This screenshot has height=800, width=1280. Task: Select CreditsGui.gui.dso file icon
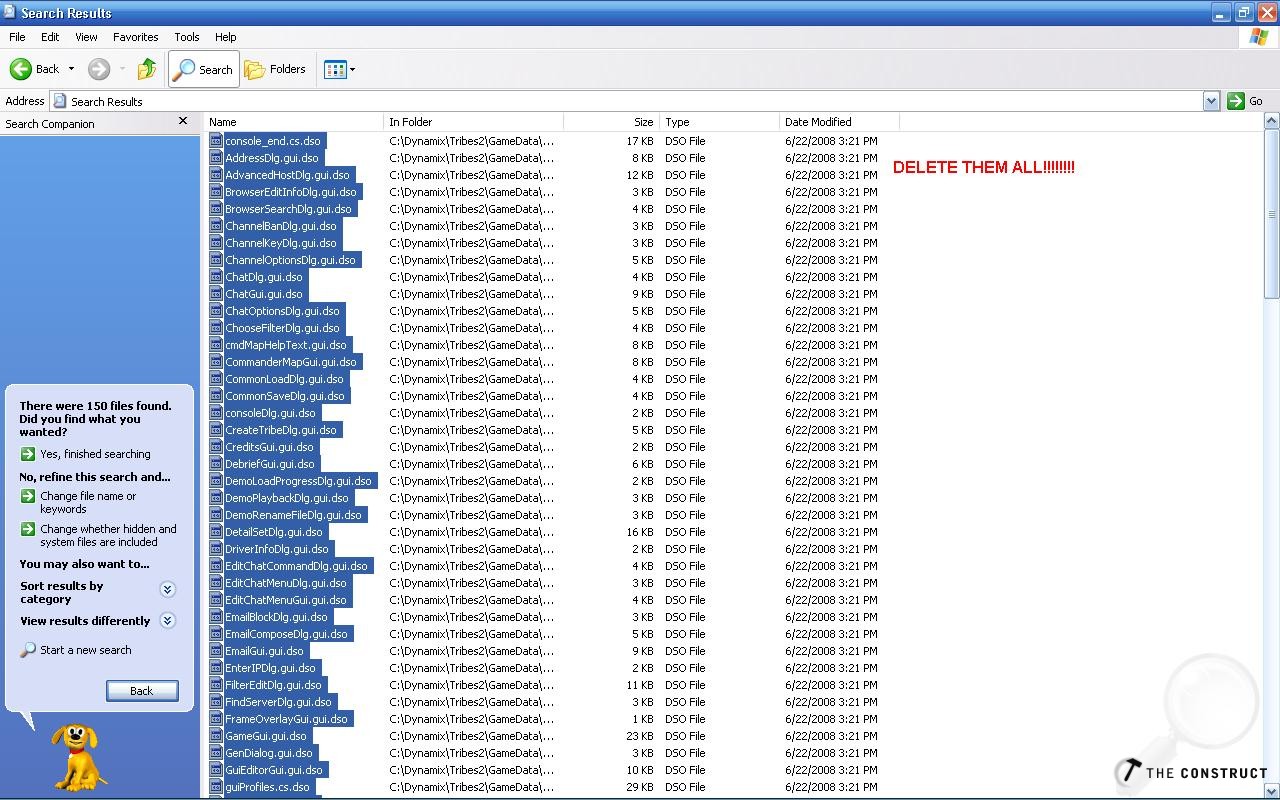coord(216,447)
